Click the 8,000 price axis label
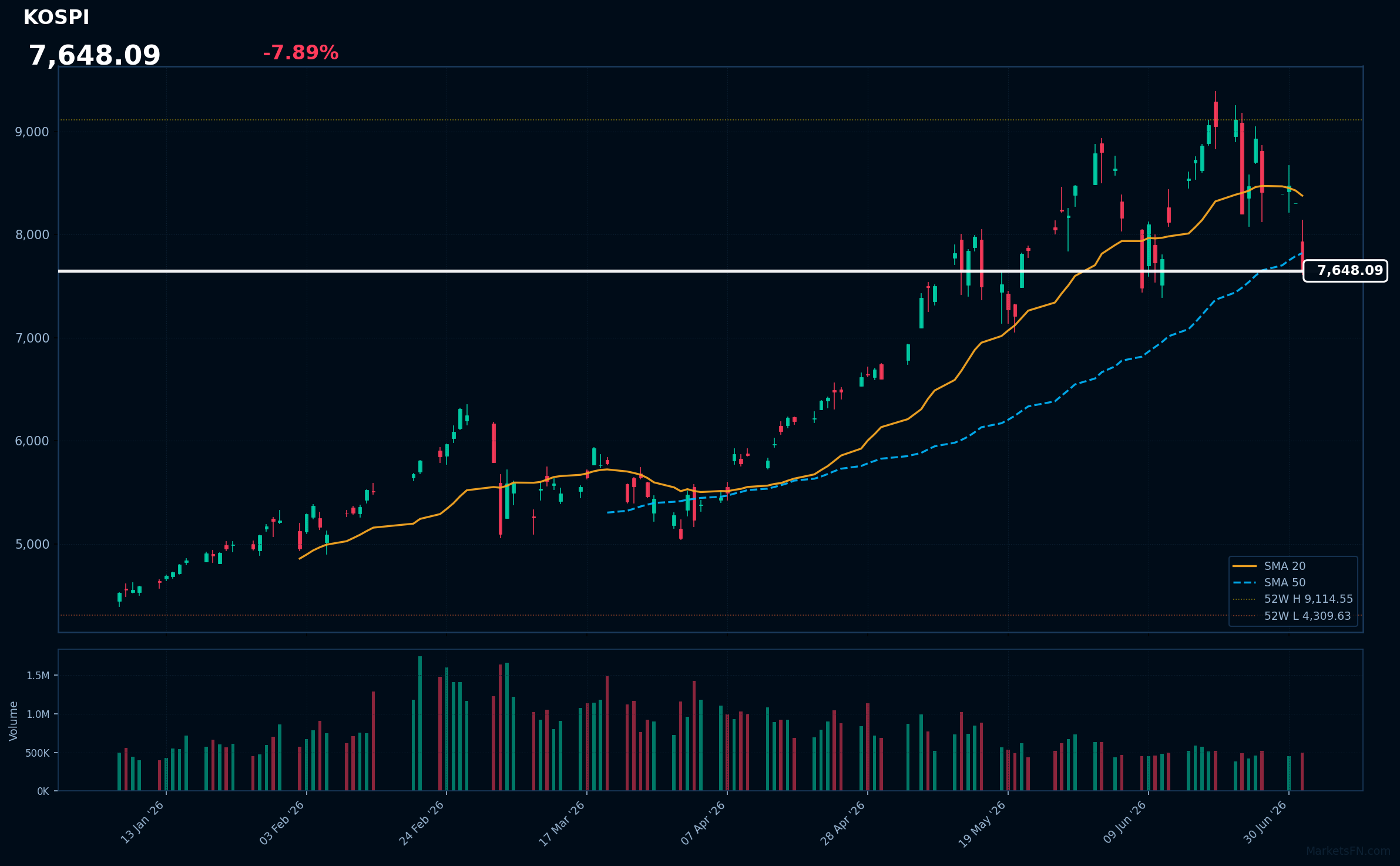Screen dimensions: 1400x866 [x=32, y=235]
